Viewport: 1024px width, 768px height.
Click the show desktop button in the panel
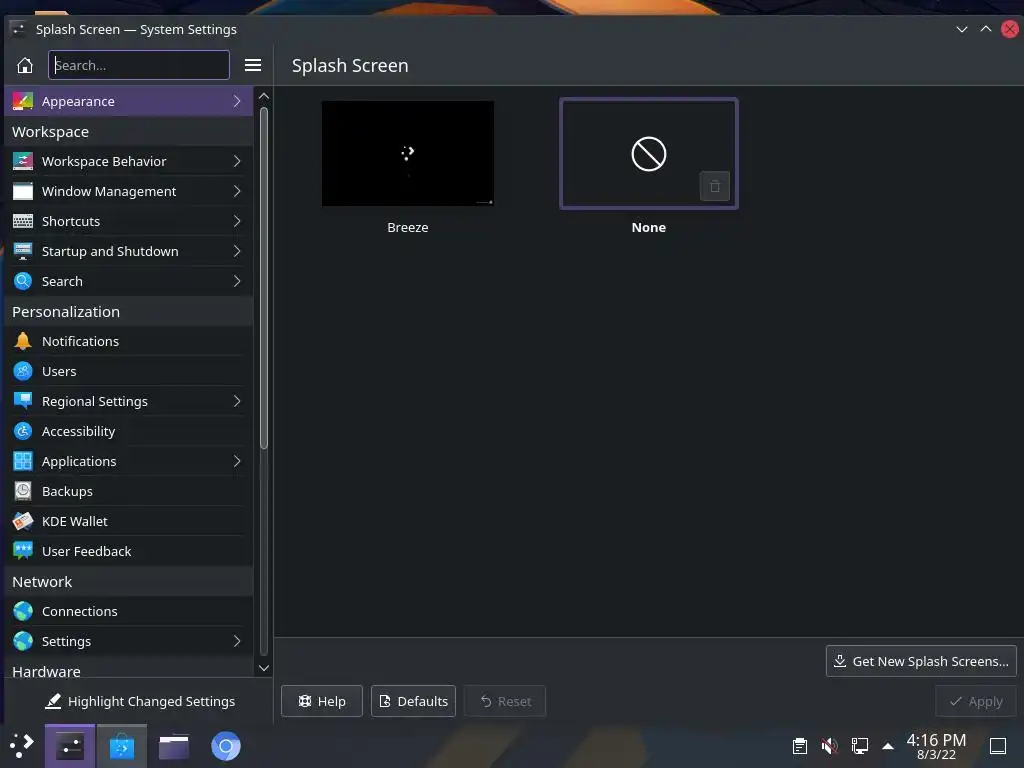[x=998, y=746]
